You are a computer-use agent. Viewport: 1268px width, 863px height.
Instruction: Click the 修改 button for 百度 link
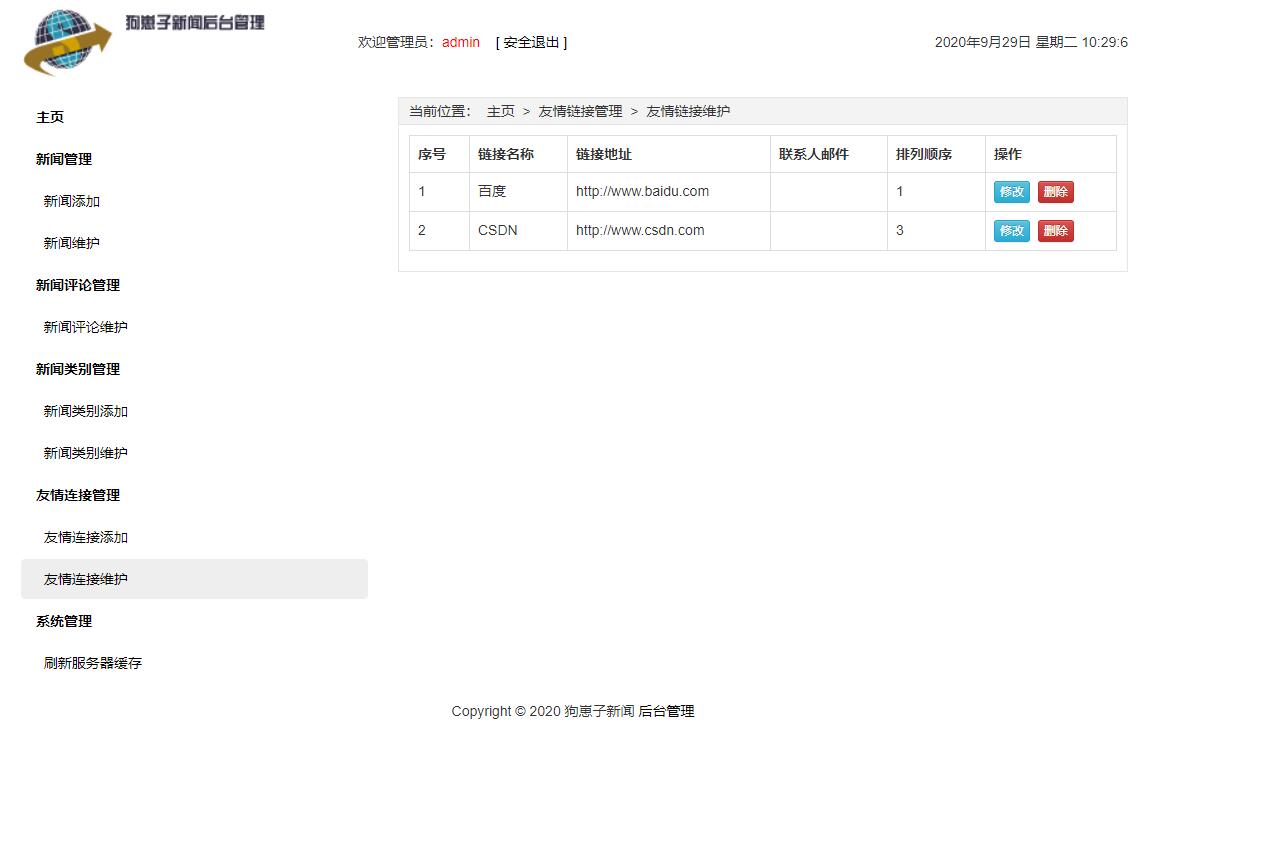(x=1011, y=191)
